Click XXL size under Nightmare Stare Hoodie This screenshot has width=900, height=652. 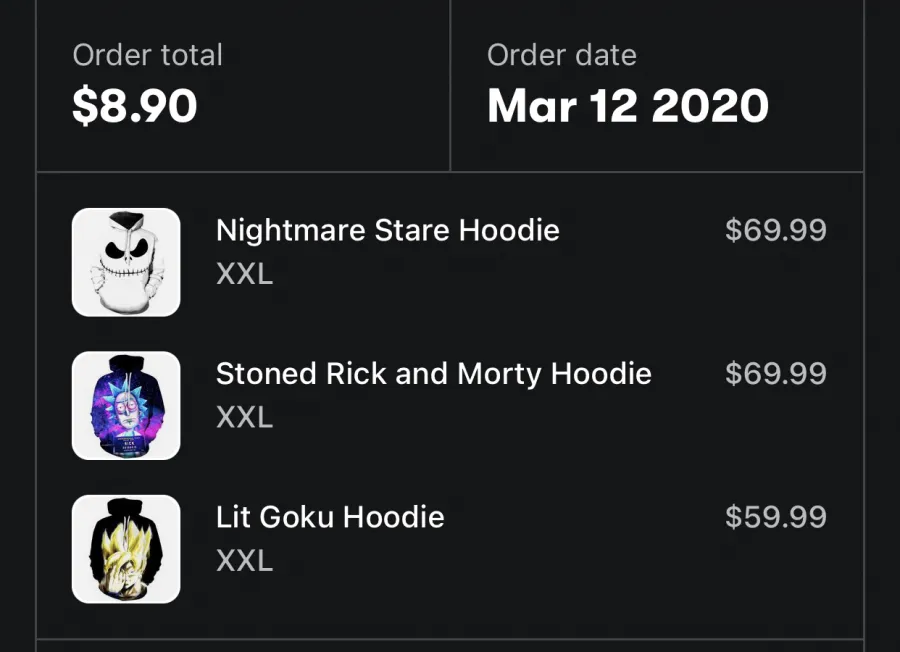(245, 274)
